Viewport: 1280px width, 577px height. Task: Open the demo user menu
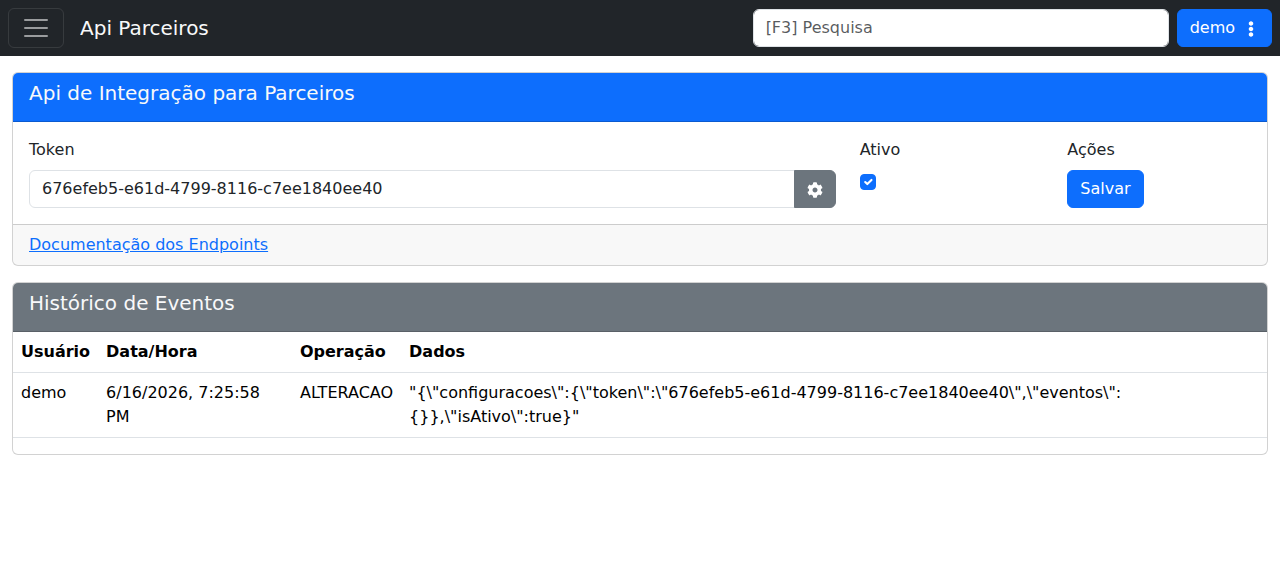click(x=1224, y=28)
